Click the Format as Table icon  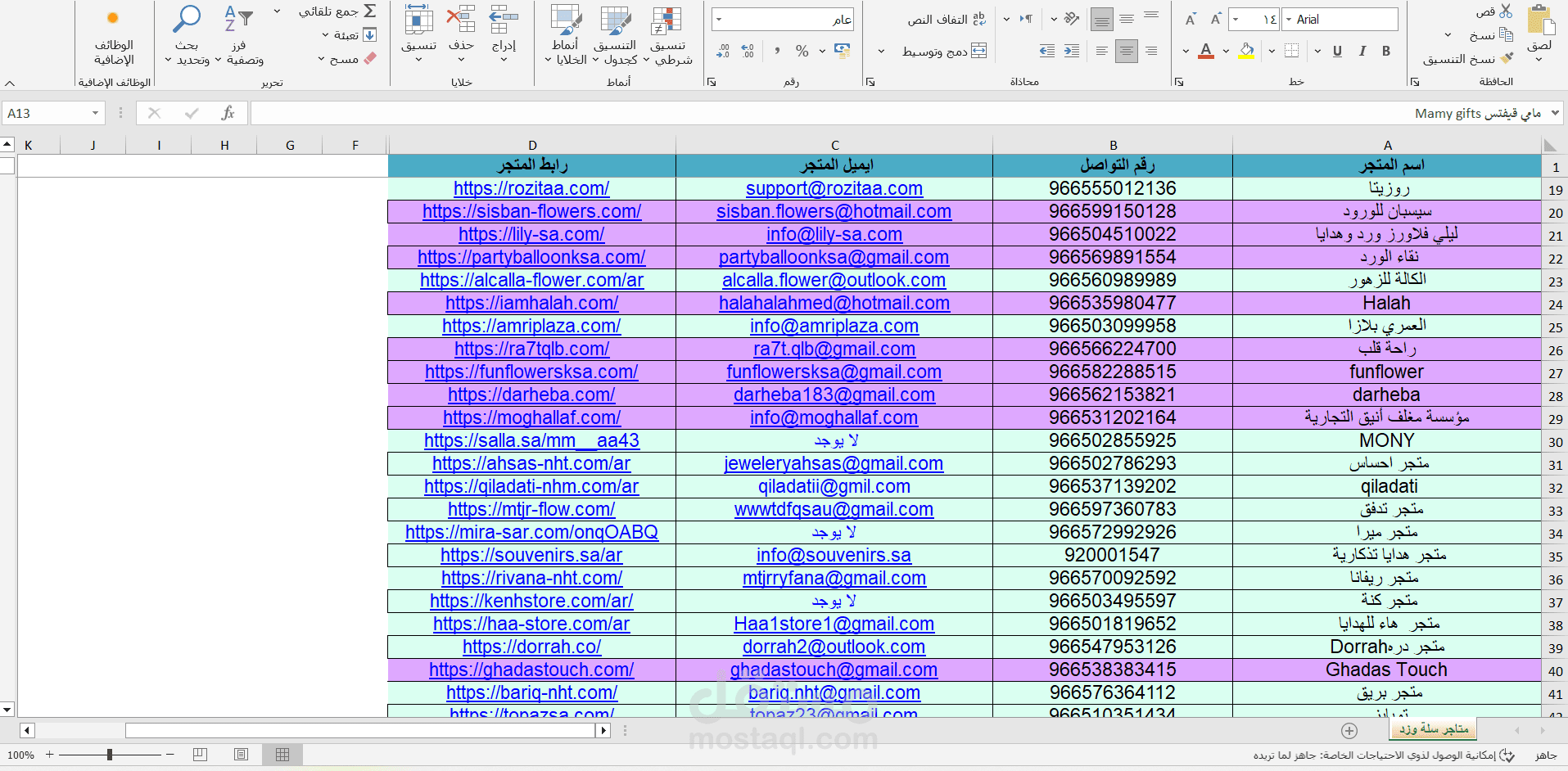pyautogui.click(x=615, y=21)
